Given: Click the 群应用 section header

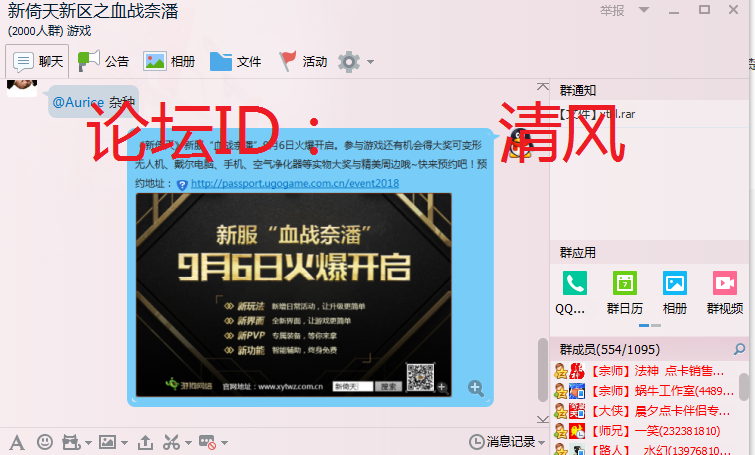Looking at the screenshot, I should coord(577,253).
